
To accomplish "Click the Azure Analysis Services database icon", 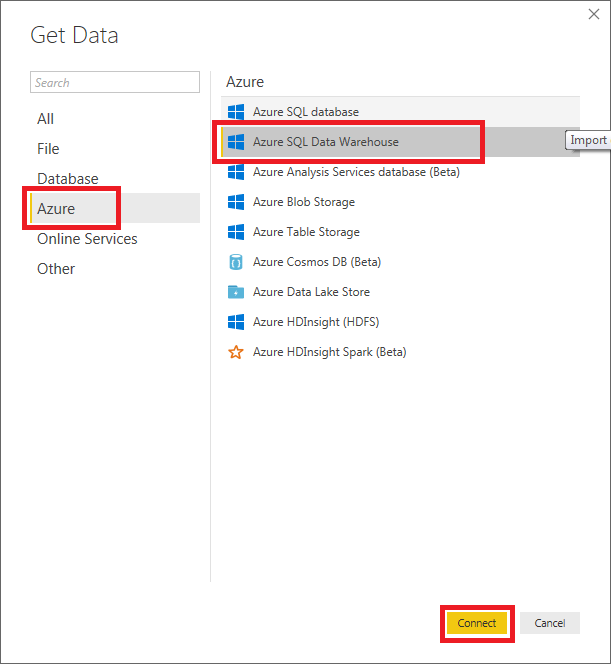I will point(236,172).
